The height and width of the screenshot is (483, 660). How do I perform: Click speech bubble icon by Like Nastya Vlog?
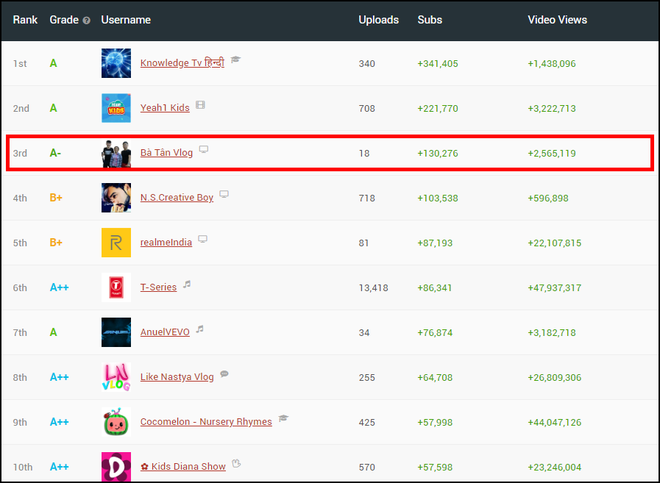click(x=224, y=374)
